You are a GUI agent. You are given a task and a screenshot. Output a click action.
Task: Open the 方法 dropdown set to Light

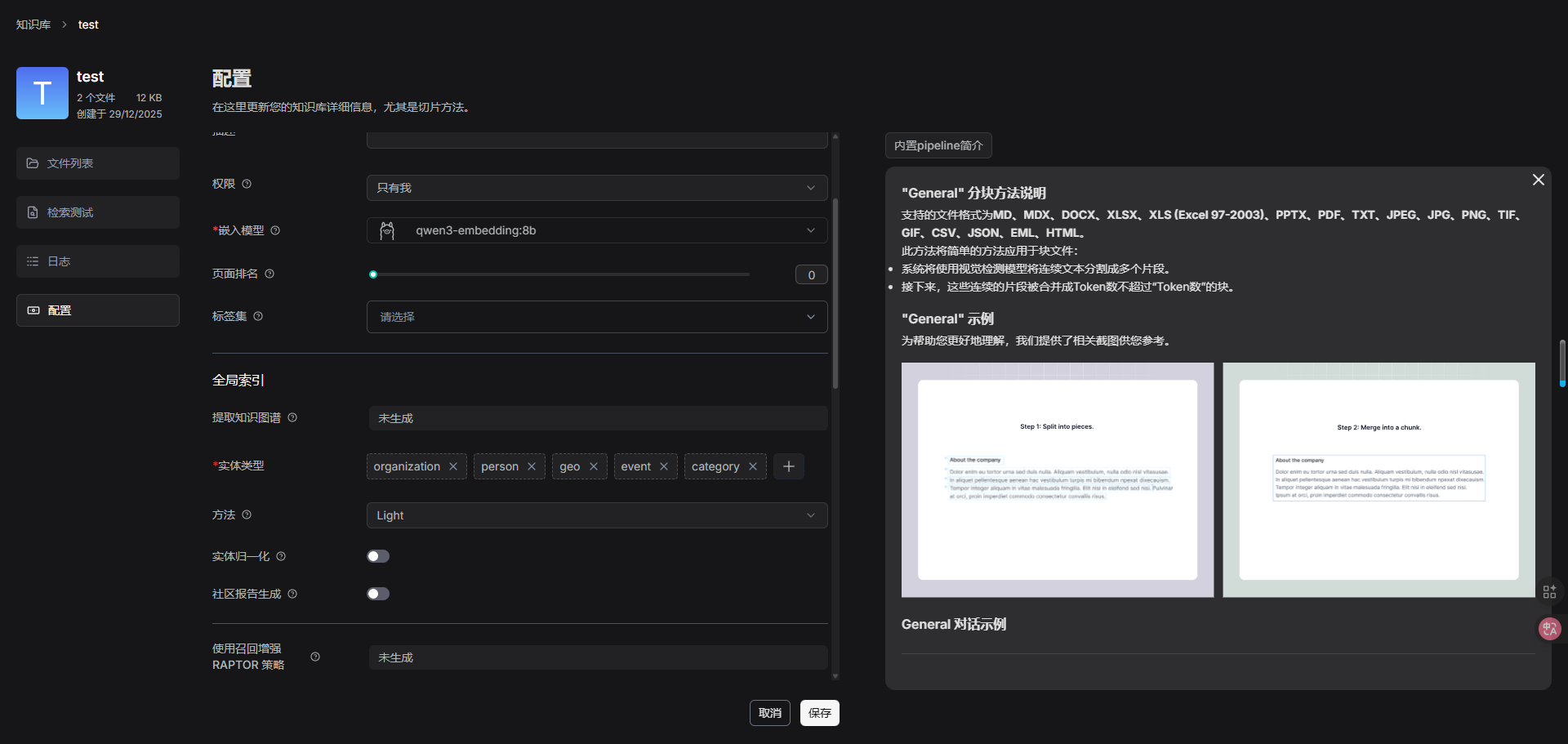click(597, 515)
